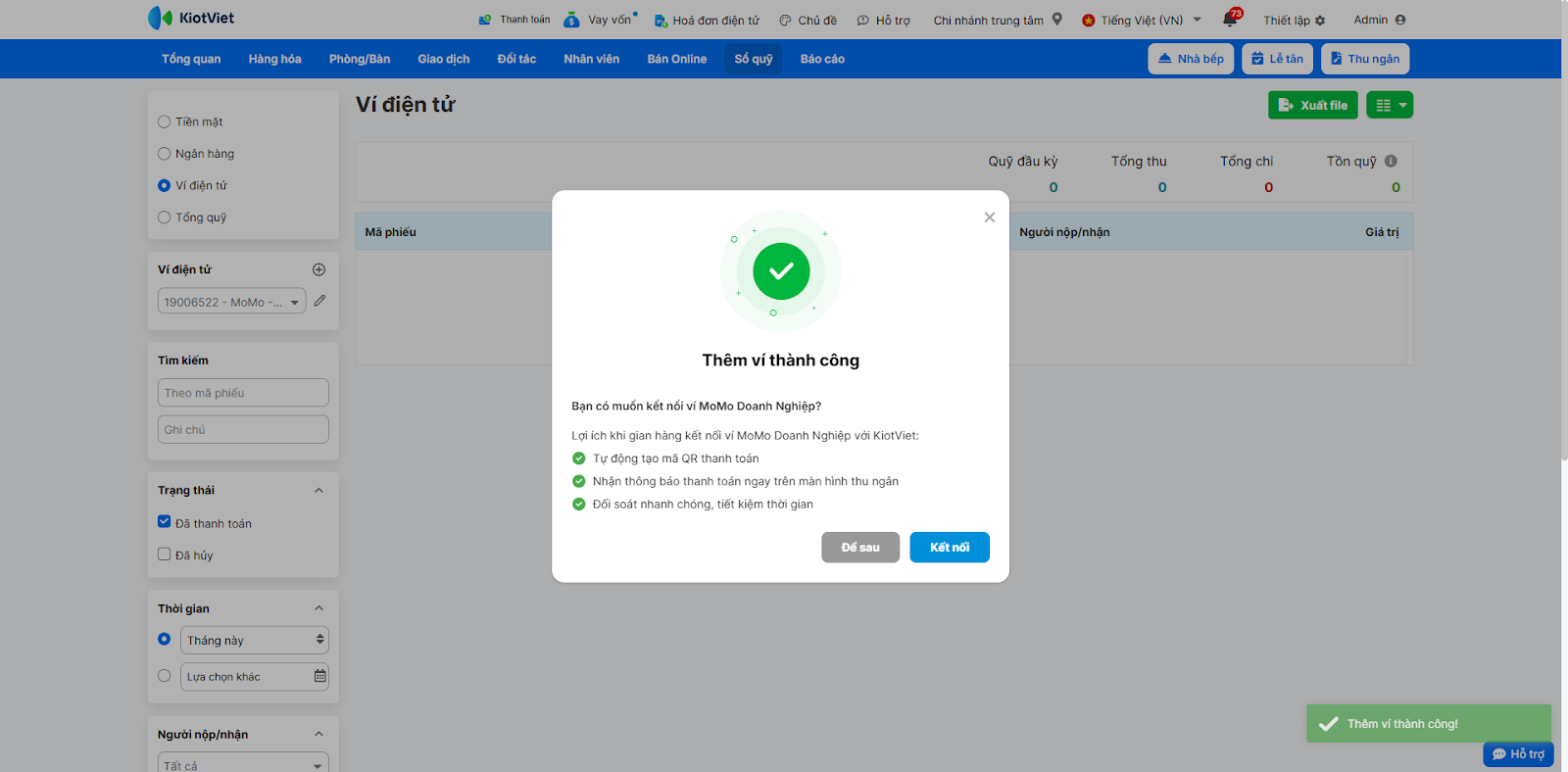This screenshot has width=1568, height=772.
Task: Open Hoá đơn điện tử link
Action: [707, 20]
